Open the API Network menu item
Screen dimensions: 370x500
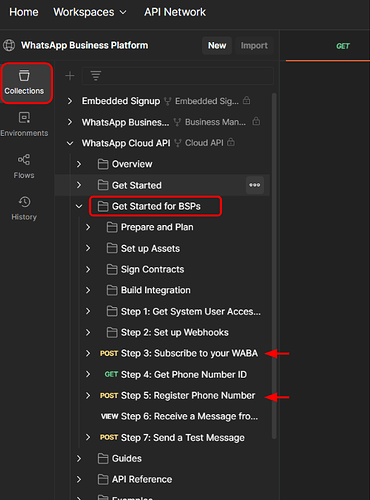[x=175, y=12]
